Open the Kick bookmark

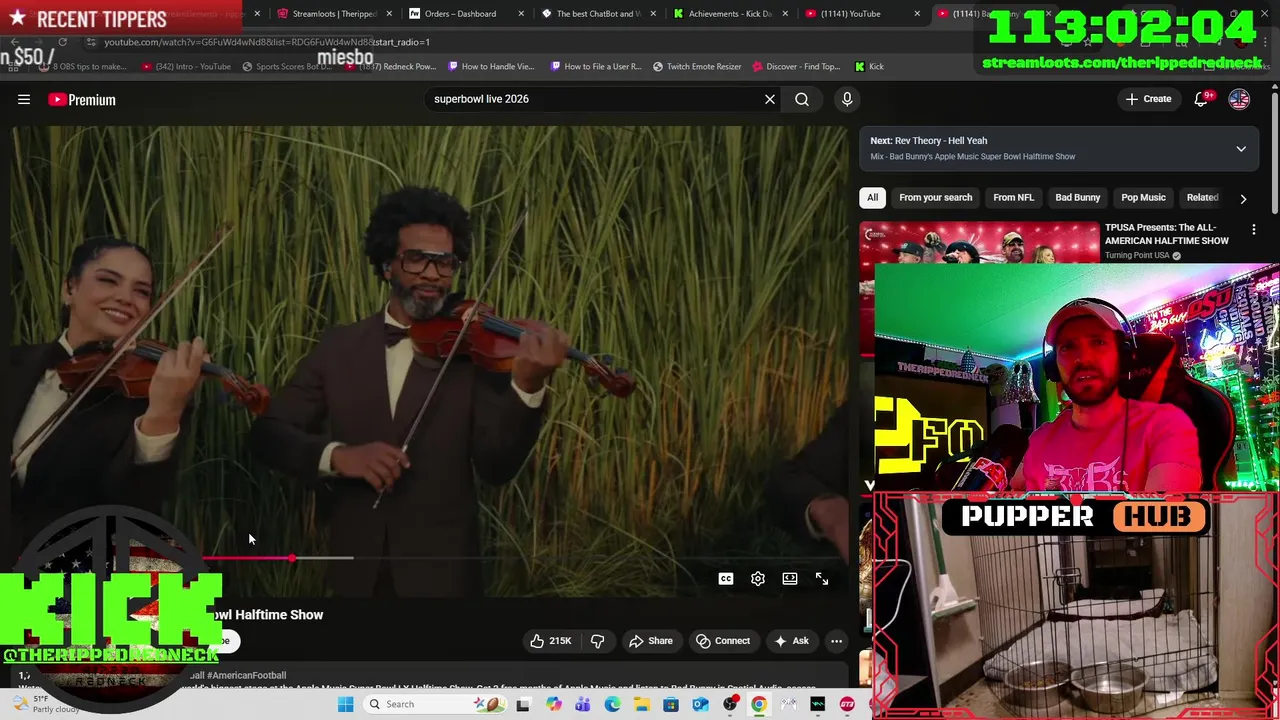pyautogui.click(x=869, y=67)
